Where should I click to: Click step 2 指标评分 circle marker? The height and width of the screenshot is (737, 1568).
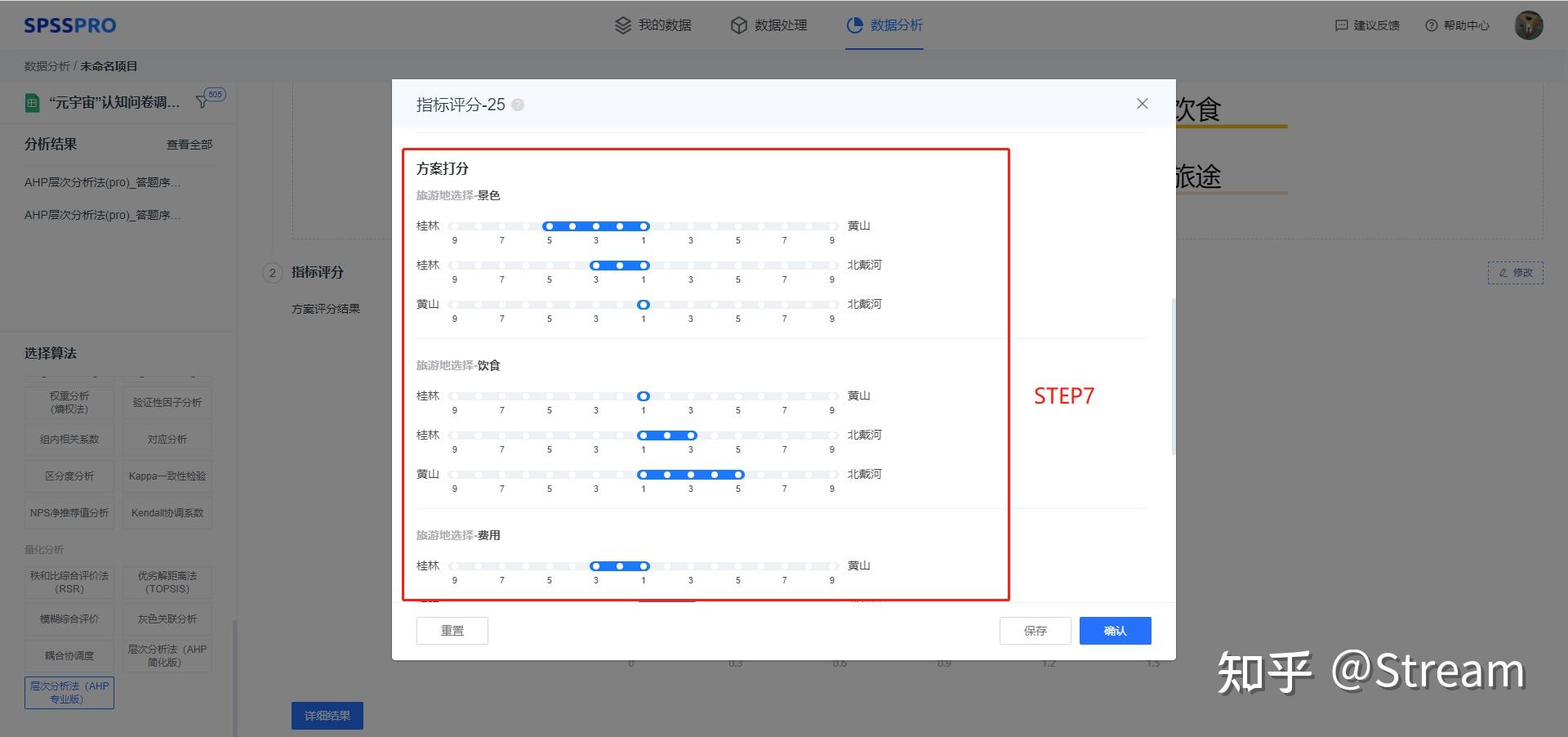coord(273,273)
